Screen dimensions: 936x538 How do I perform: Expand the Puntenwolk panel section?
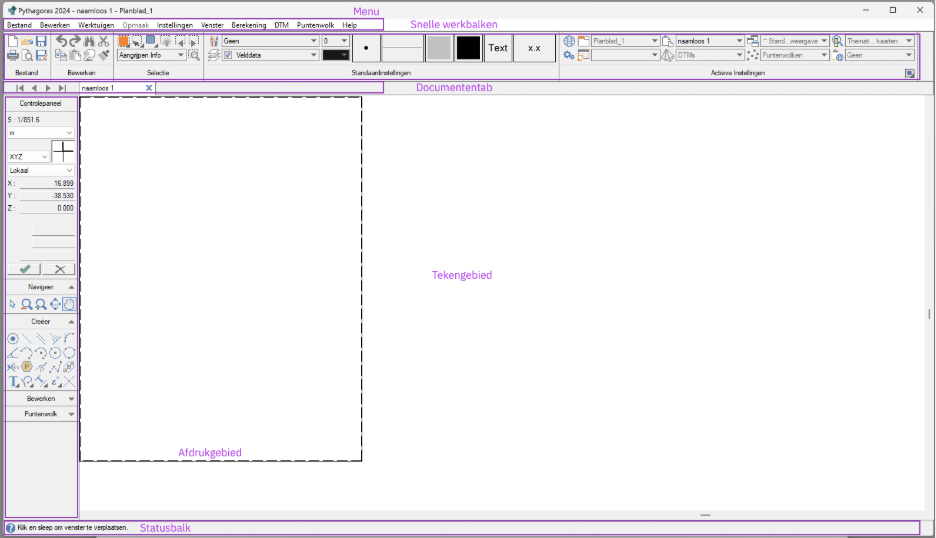coord(71,414)
